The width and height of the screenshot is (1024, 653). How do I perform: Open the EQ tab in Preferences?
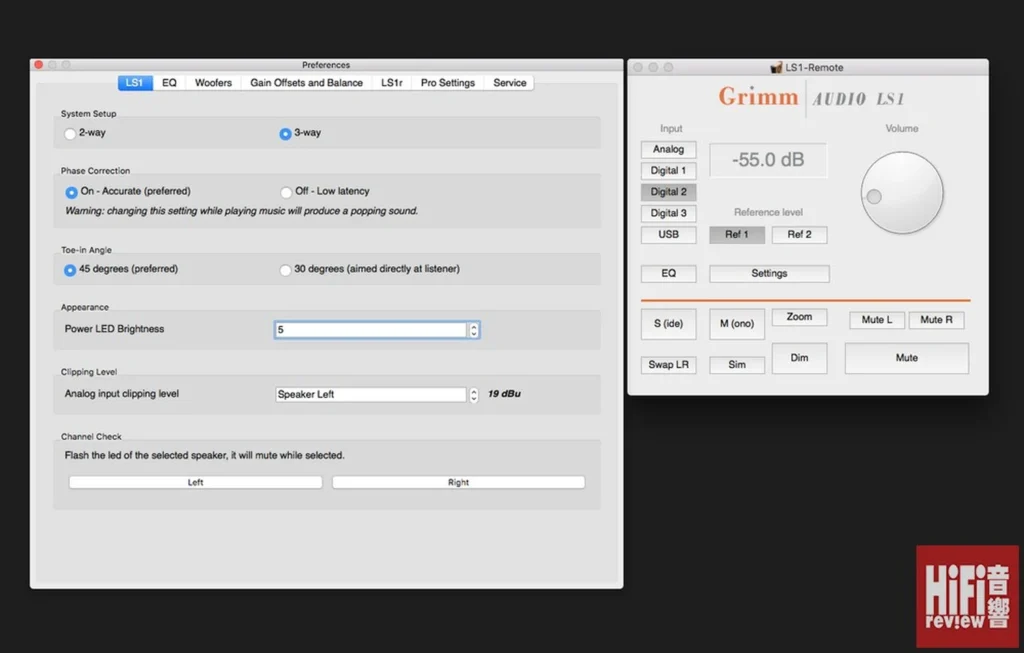169,83
